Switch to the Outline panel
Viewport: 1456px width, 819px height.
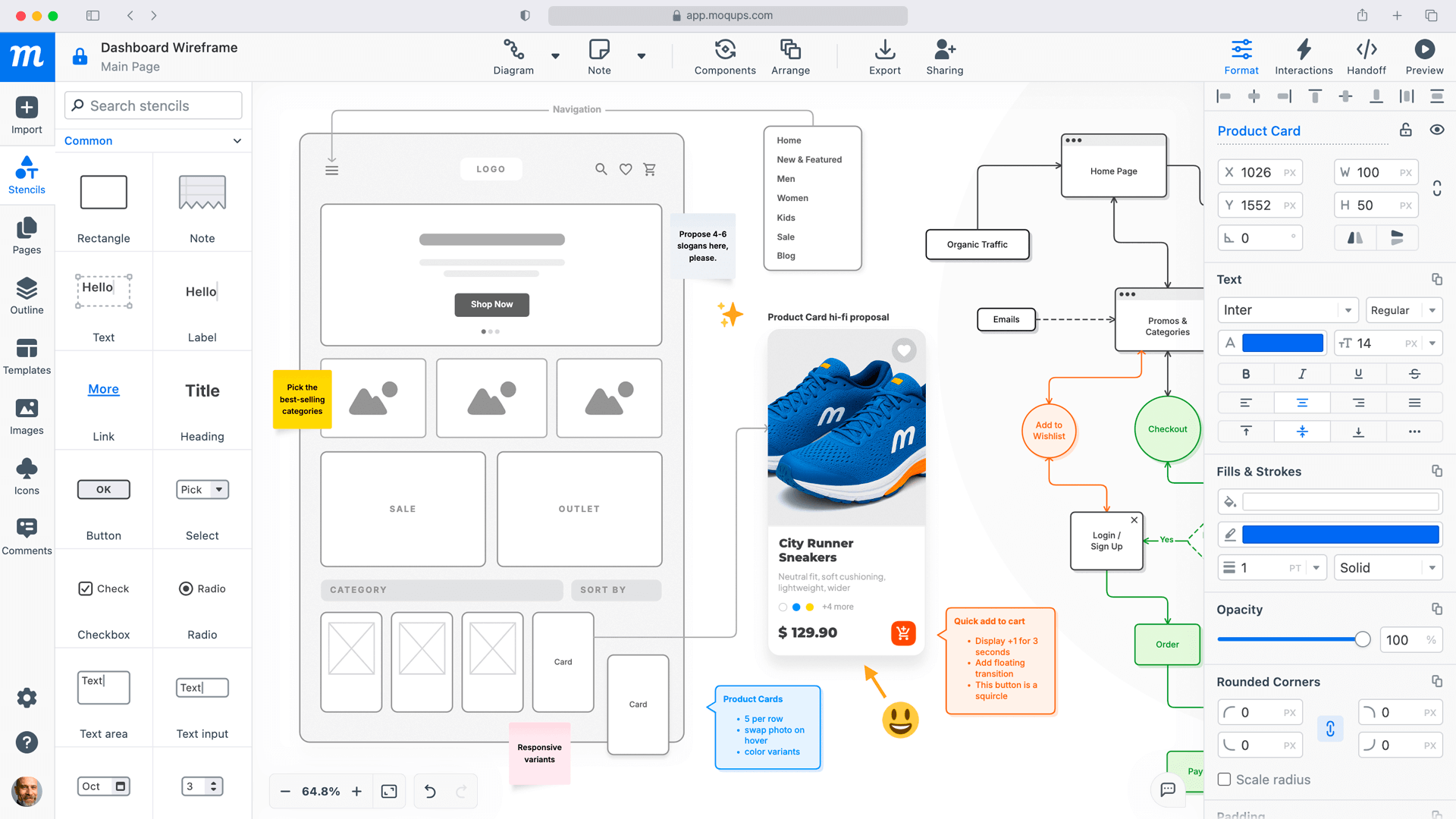[x=27, y=296]
